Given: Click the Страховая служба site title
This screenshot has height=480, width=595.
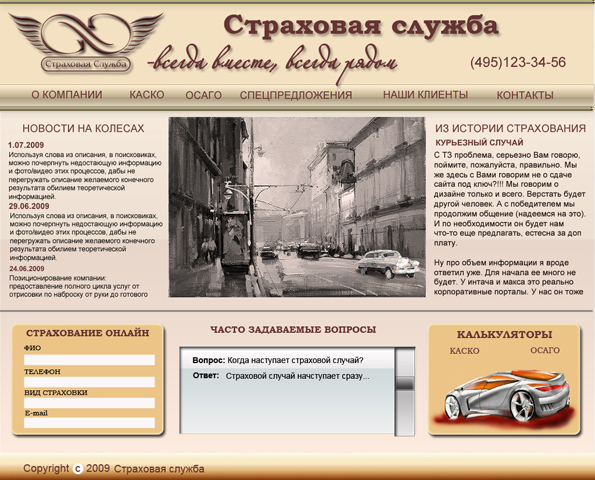Looking at the screenshot, I should 361,25.
